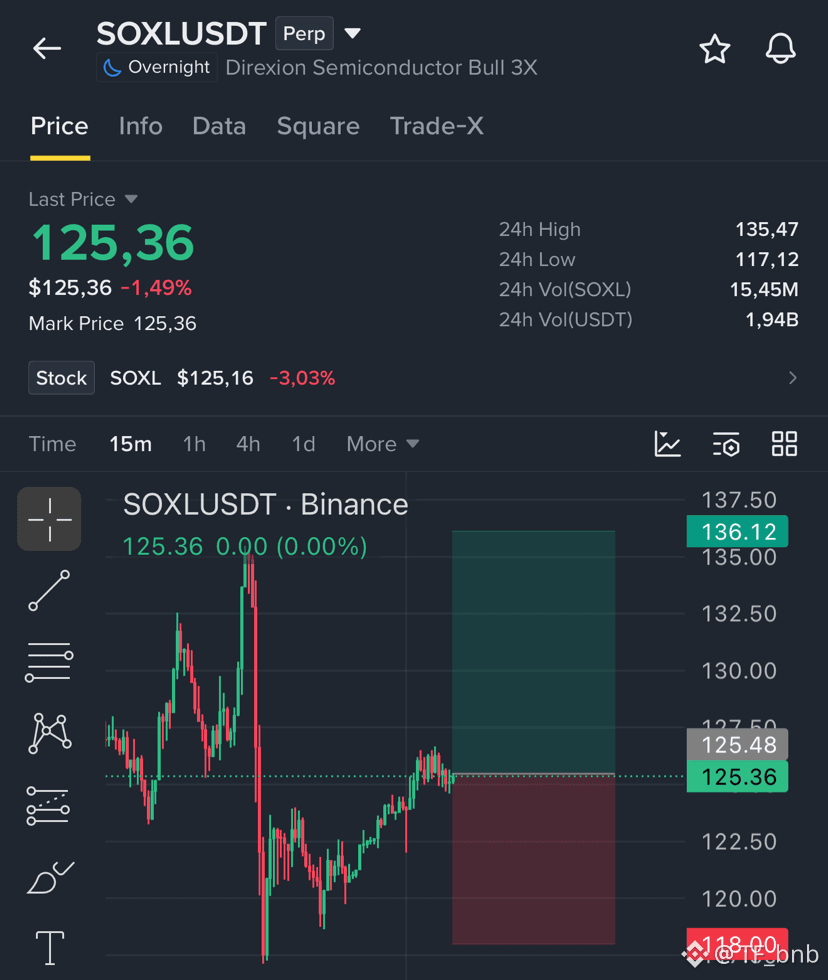This screenshot has height=980, width=828.
Task: Expand the symbol dropdown next to Perp
Action: click(x=352, y=33)
